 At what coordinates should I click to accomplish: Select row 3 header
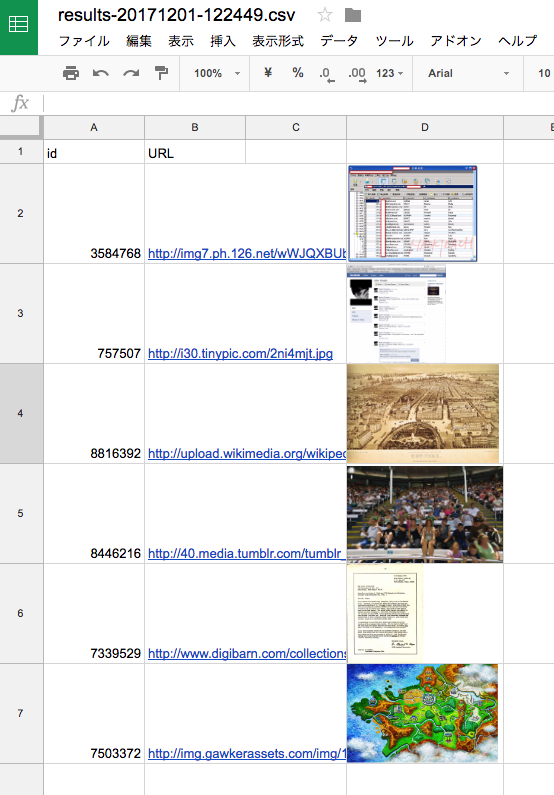coord(21,313)
